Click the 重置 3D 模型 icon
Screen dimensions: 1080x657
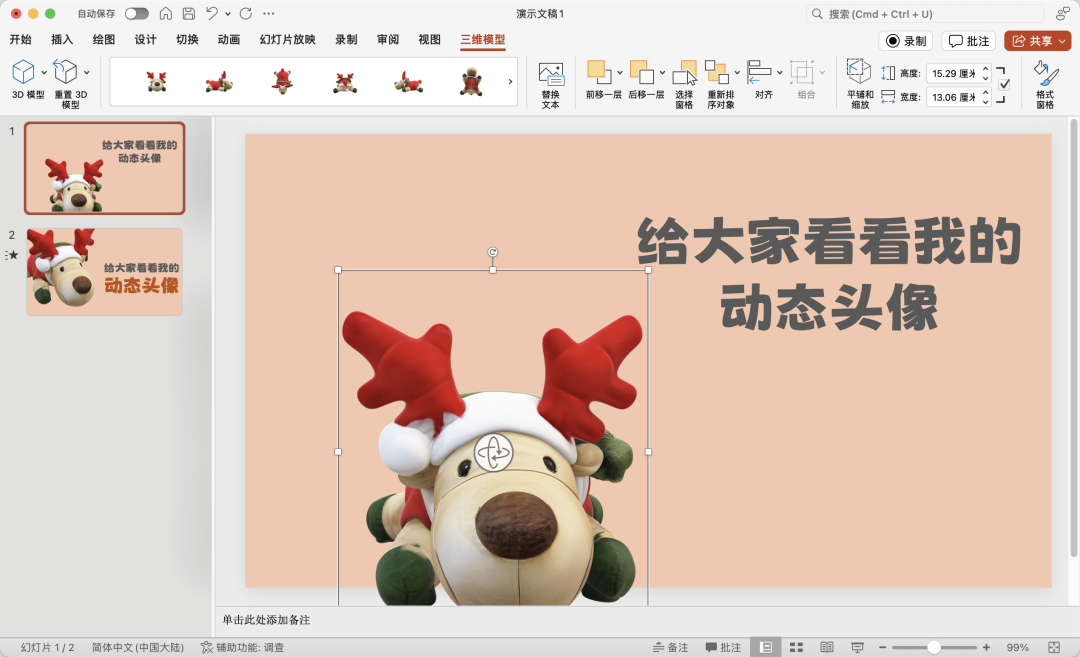click(x=65, y=72)
